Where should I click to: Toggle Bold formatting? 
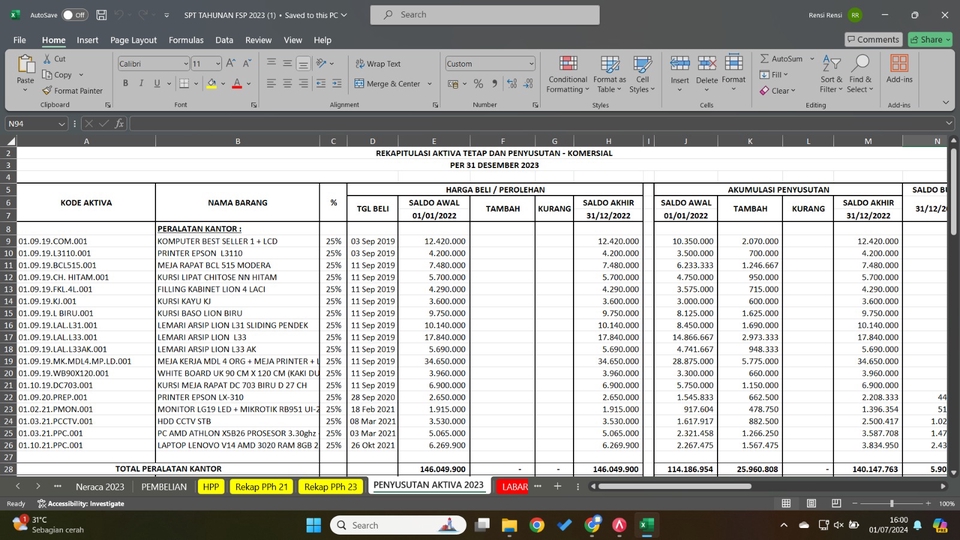126,83
